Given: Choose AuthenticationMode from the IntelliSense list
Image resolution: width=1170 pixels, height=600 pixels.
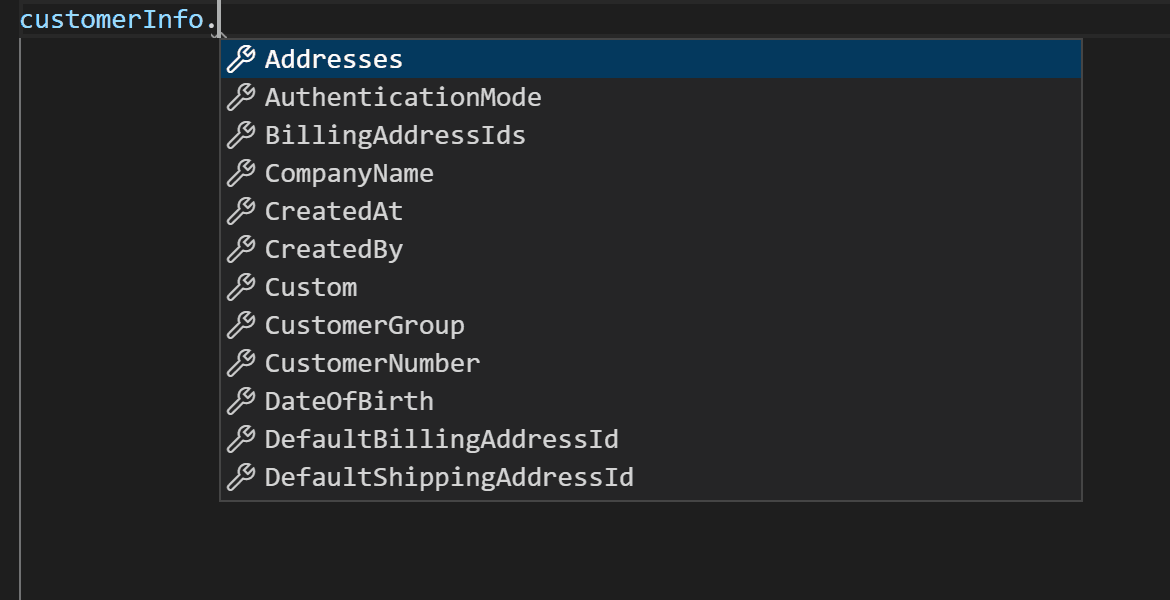Looking at the screenshot, I should pos(403,97).
